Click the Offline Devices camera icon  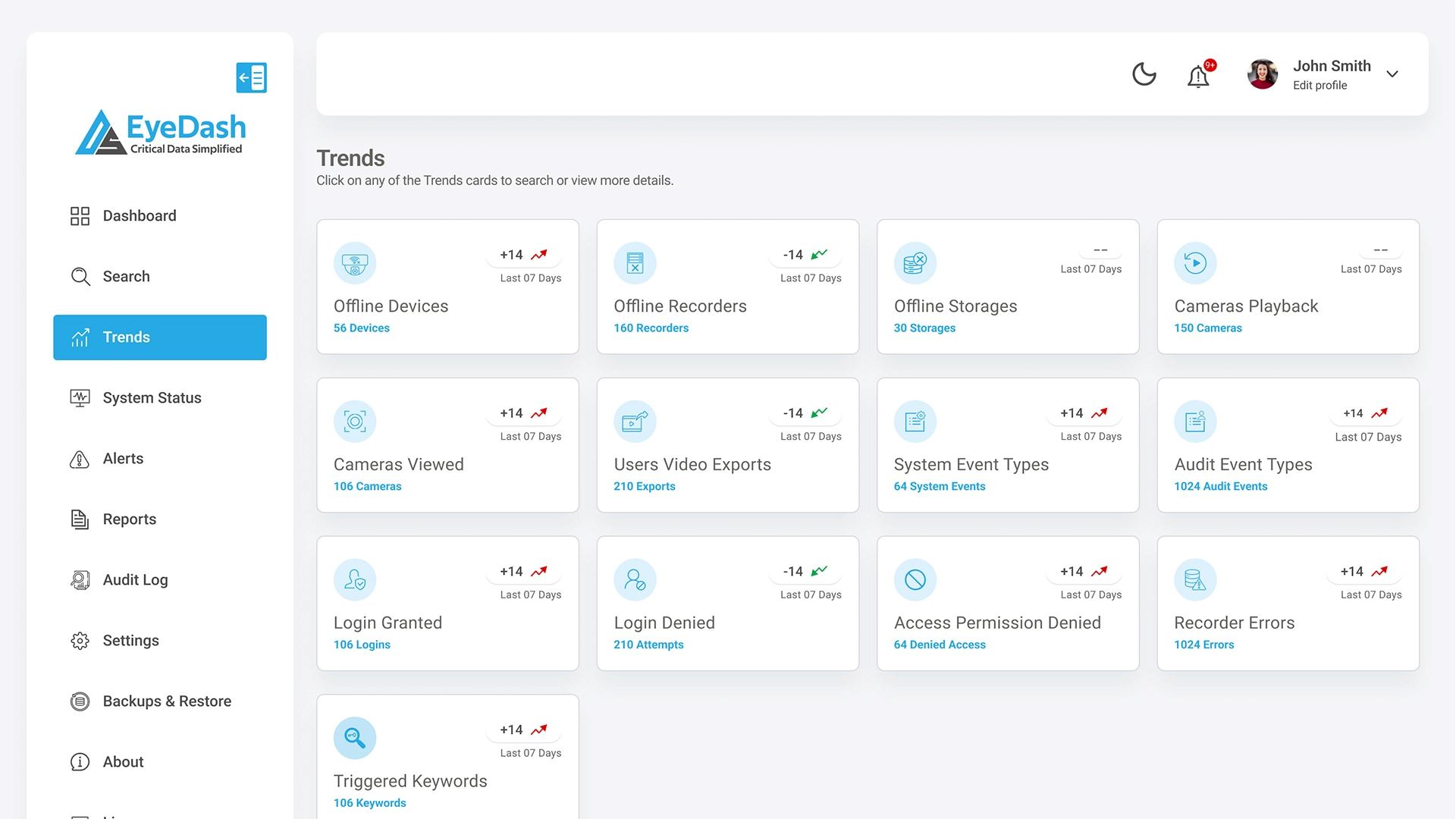pyautogui.click(x=355, y=263)
